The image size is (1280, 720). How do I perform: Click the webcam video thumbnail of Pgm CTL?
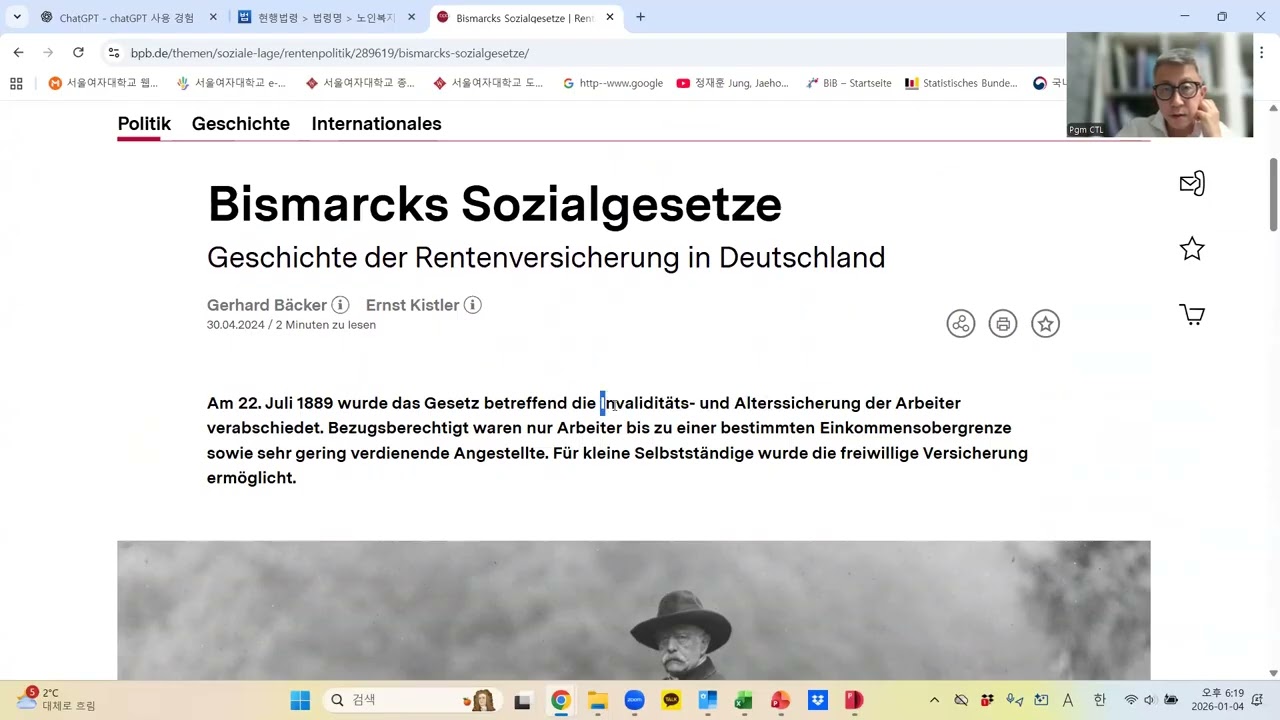[x=1159, y=85]
